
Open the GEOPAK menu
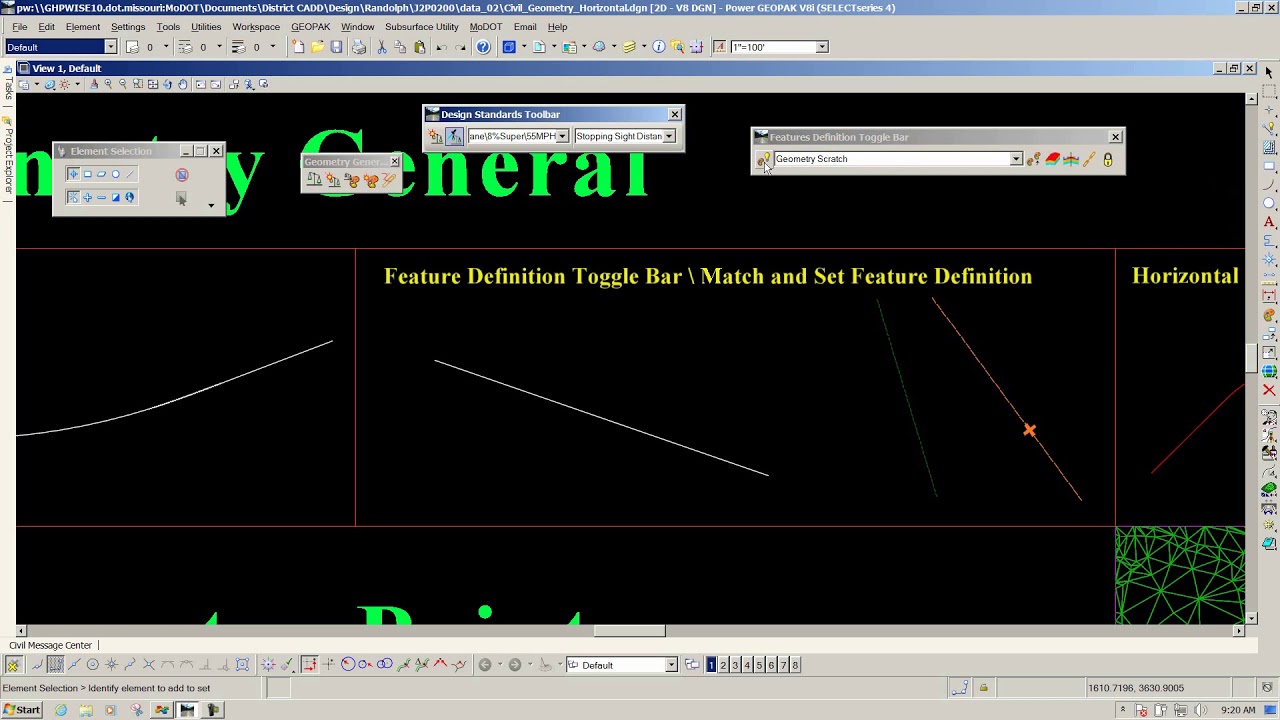pos(310,27)
